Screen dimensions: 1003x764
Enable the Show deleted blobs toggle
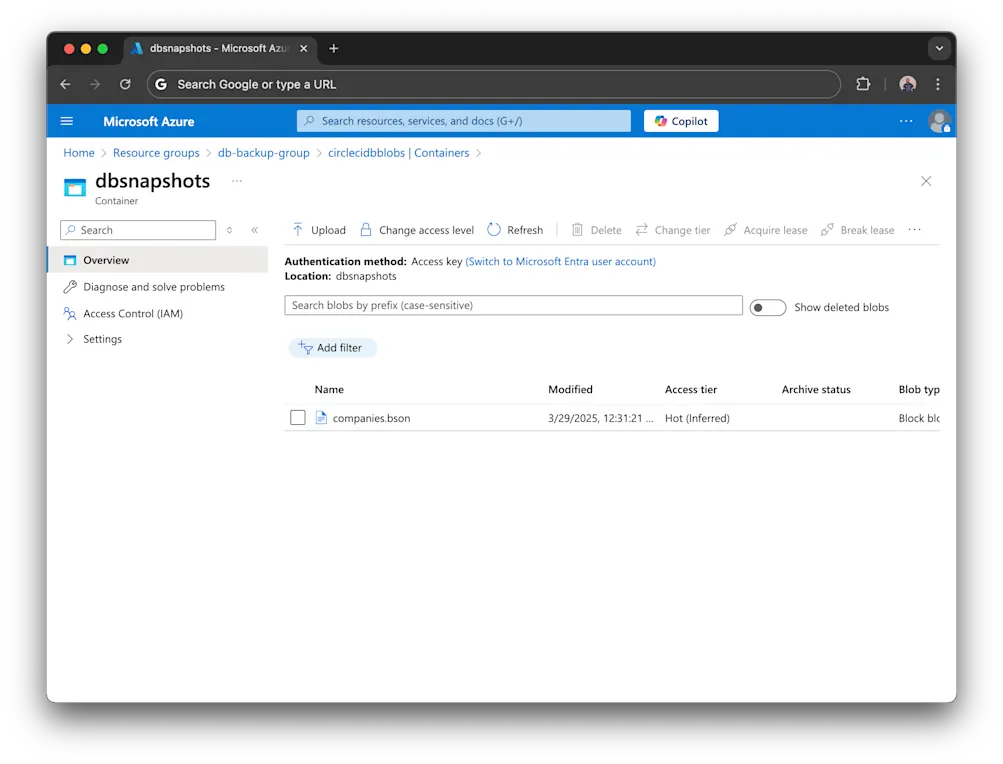[x=767, y=307]
